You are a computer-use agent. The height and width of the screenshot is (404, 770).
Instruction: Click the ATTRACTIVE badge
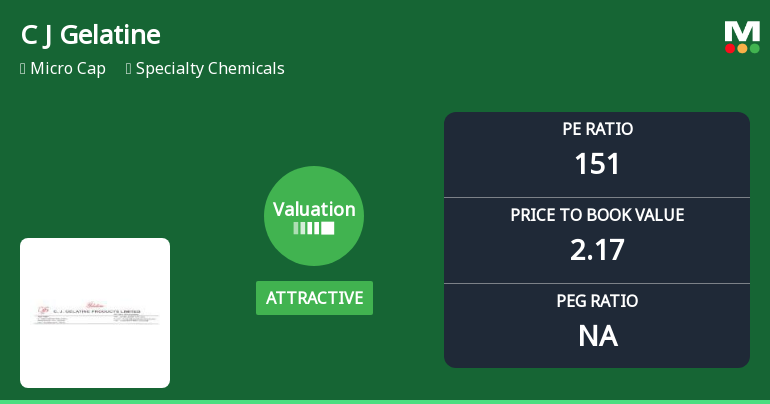(x=314, y=298)
